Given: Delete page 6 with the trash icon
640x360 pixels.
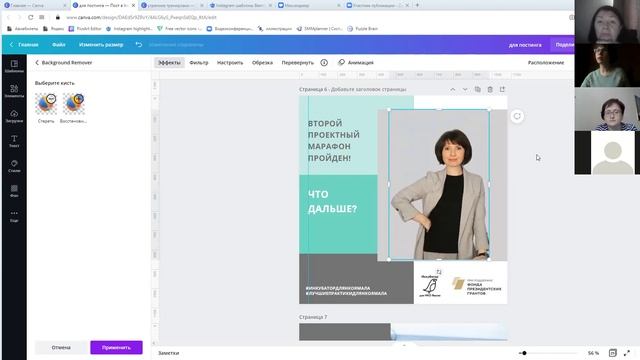Looking at the screenshot, I should tap(490, 89).
